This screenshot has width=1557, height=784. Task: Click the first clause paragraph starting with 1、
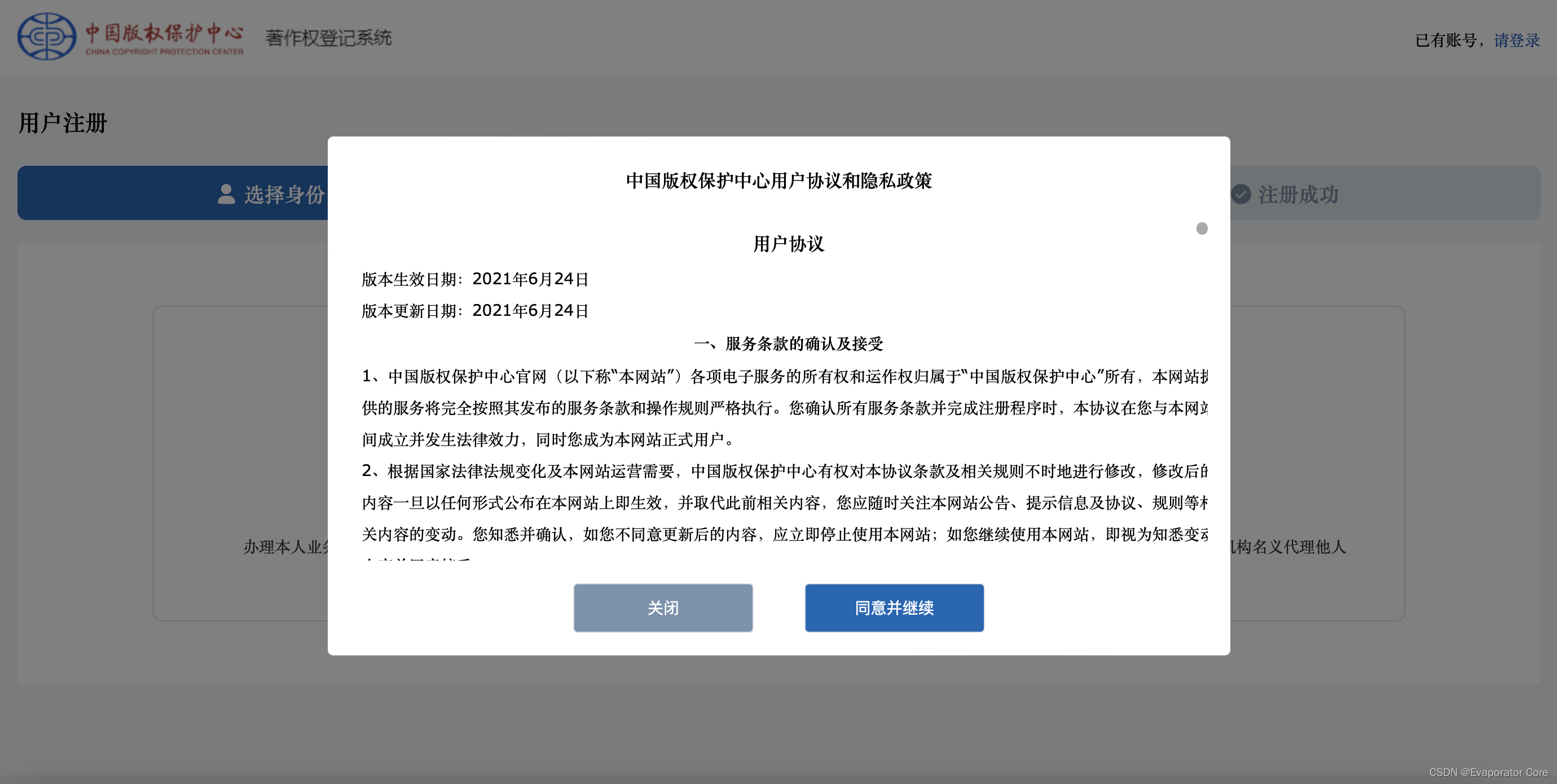pos(784,408)
